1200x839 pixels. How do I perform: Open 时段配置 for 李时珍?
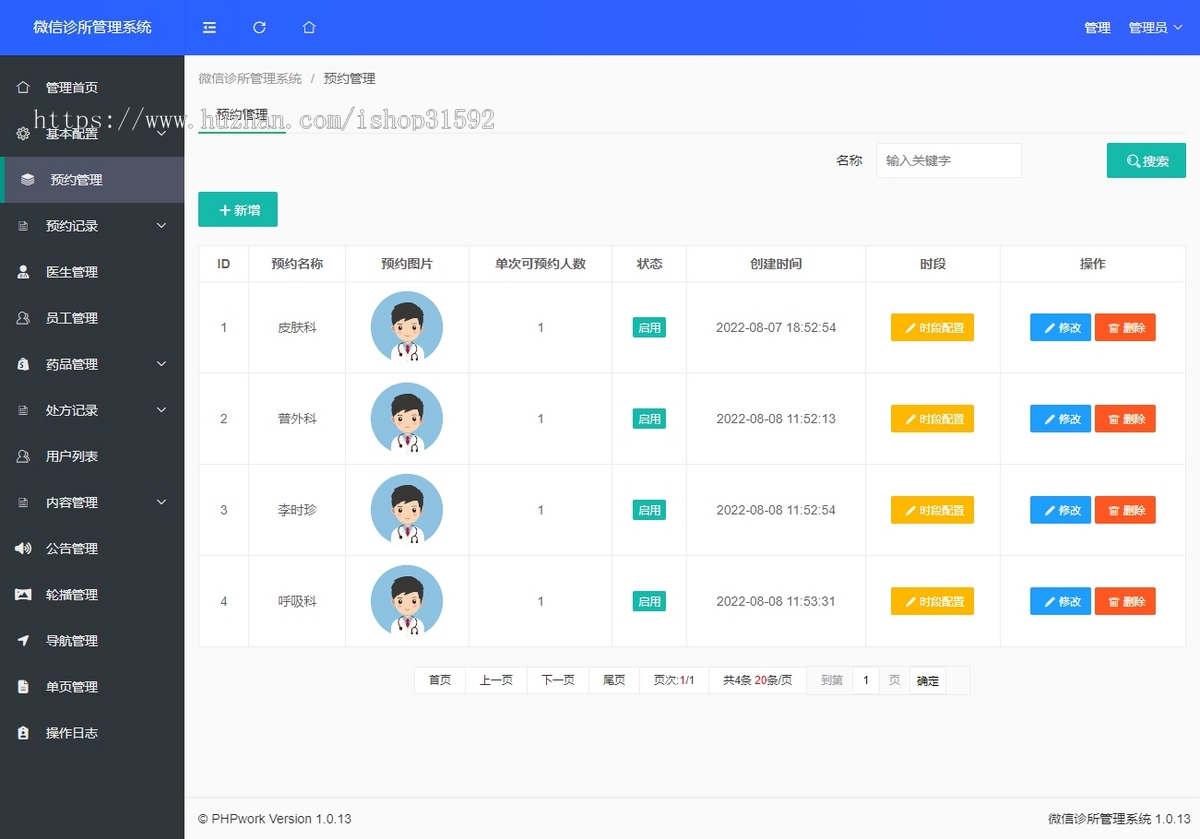tap(932, 510)
